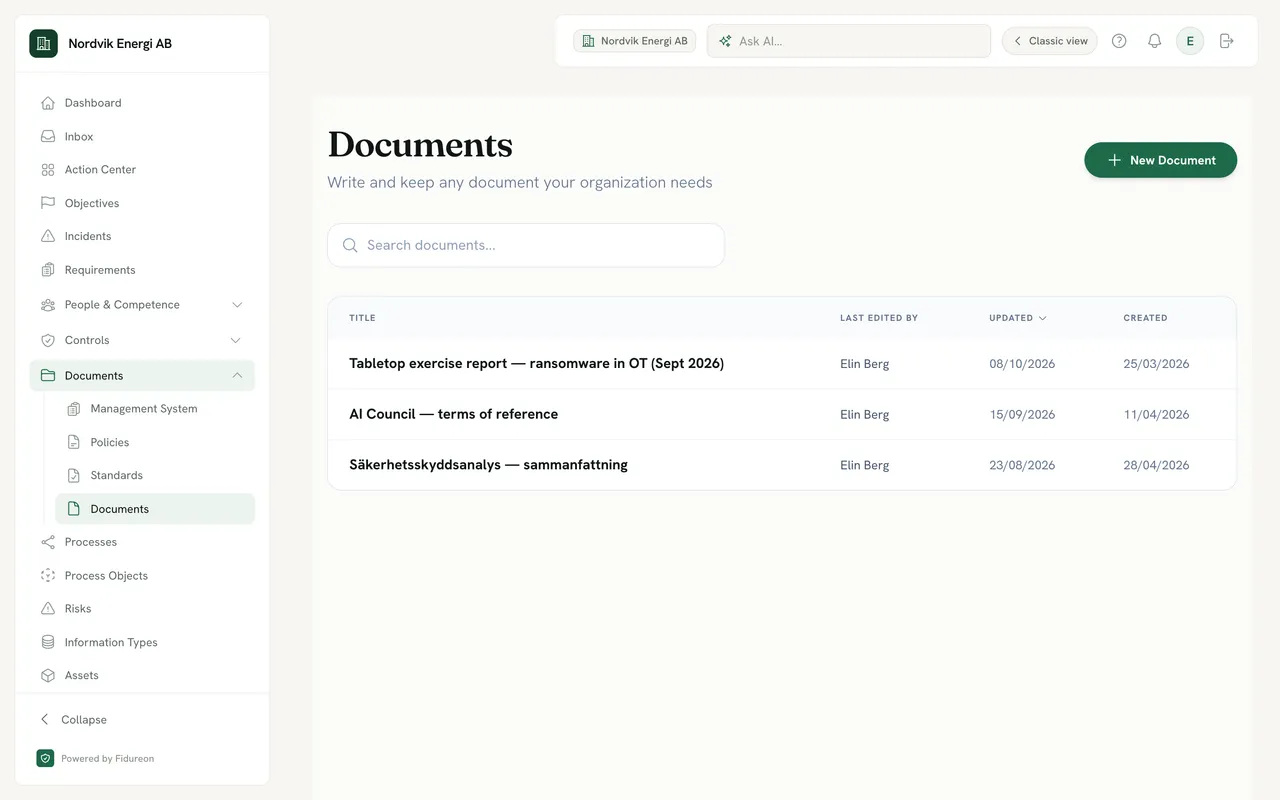
Task: Click the Processes share icon
Action: point(48,542)
